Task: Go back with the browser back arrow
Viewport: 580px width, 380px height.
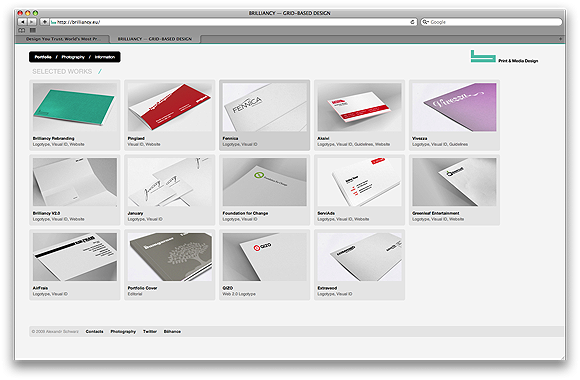Action: (23, 22)
